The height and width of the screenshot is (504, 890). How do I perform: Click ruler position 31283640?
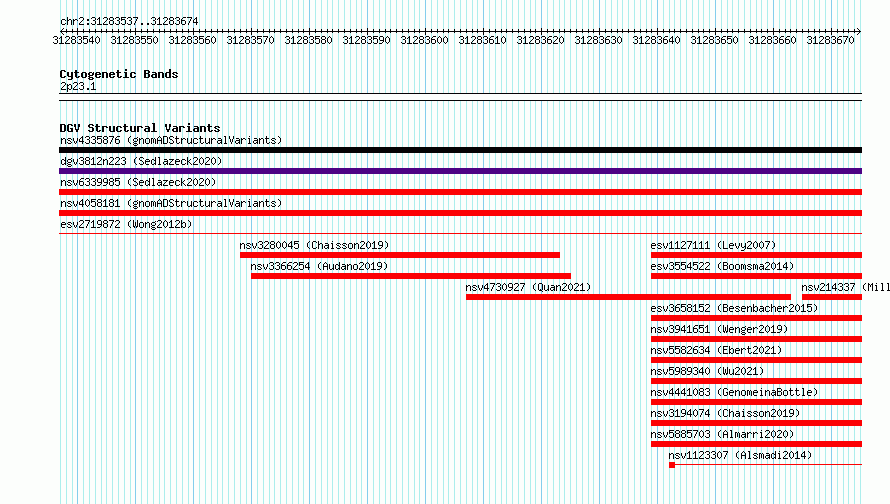pyautogui.click(x=656, y=40)
